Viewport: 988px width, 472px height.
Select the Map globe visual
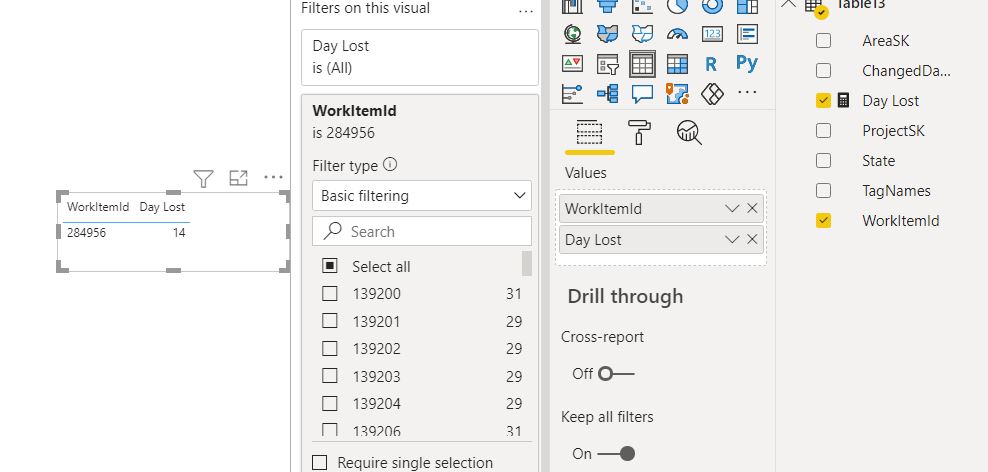572,34
